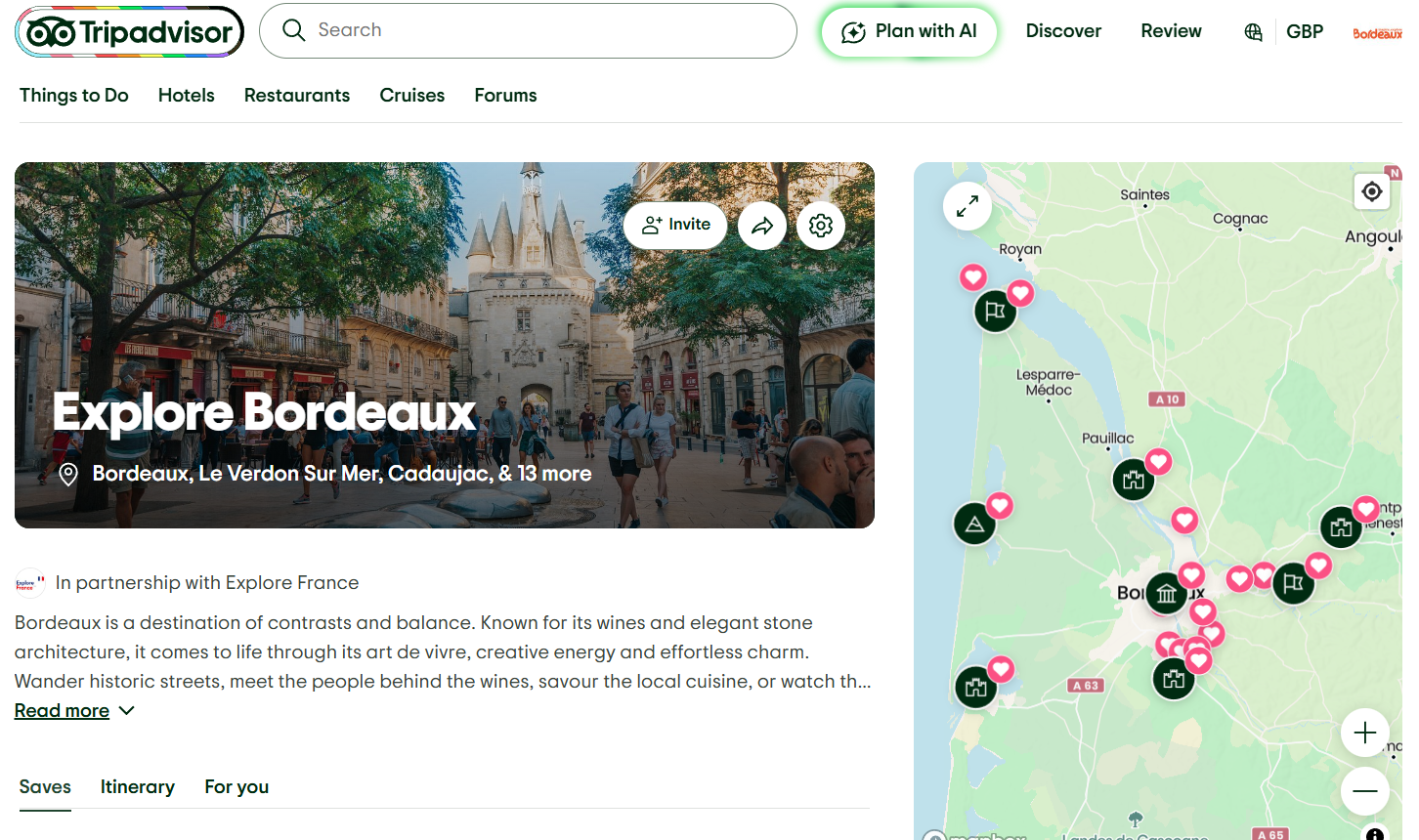Open the Tripadvisor home logo

click(x=129, y=31)
